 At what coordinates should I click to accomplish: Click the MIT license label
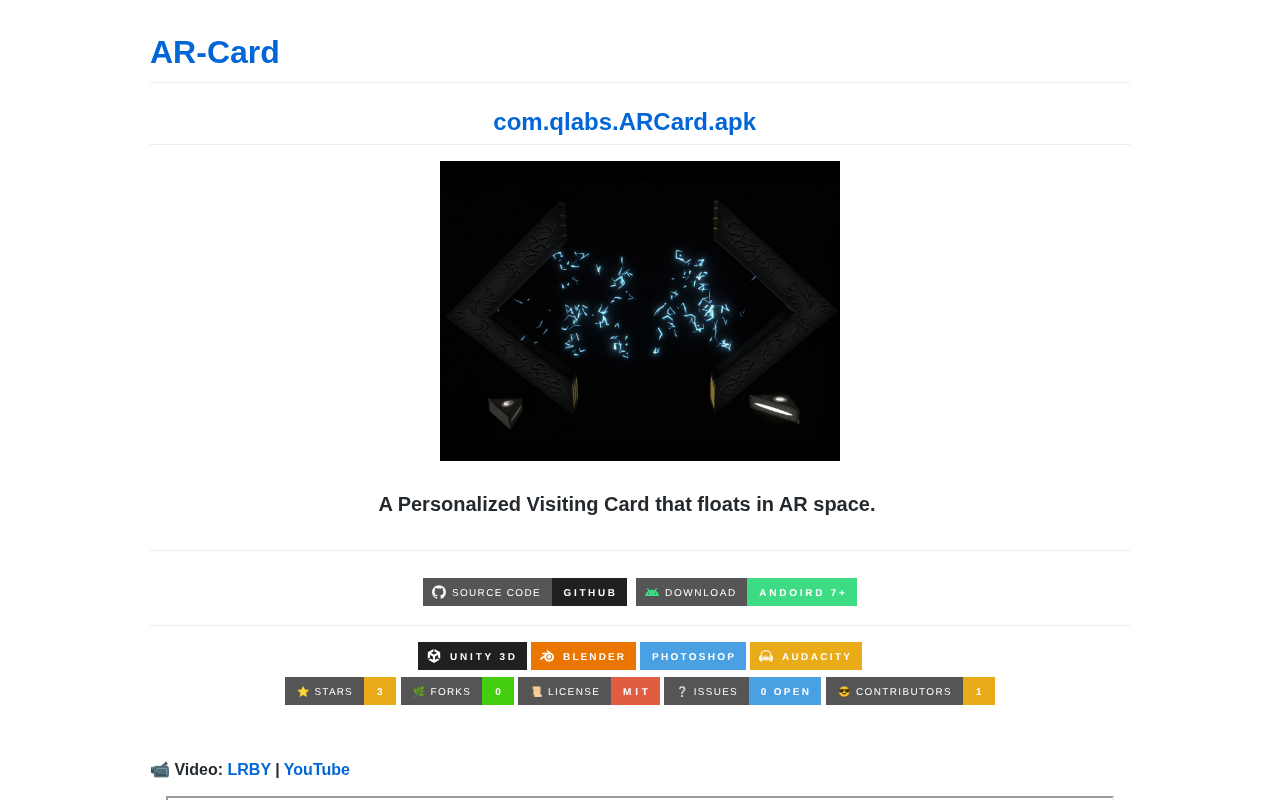(x=636, y=691)
